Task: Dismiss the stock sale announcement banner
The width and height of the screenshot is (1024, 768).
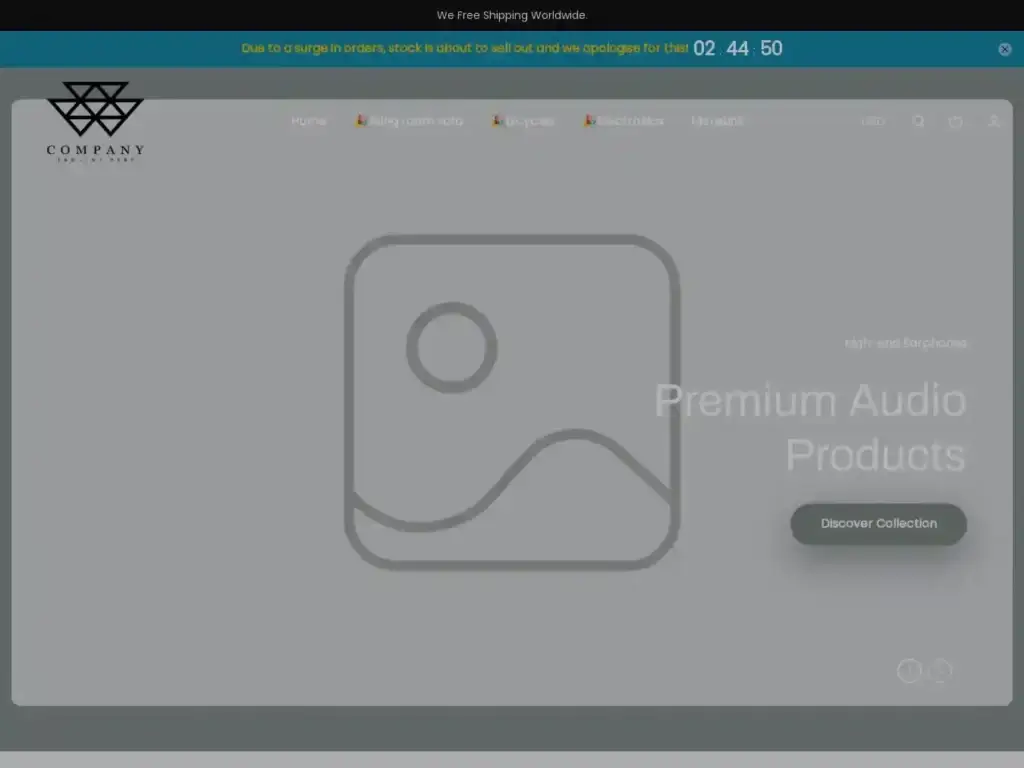Action: [1004, 48]
